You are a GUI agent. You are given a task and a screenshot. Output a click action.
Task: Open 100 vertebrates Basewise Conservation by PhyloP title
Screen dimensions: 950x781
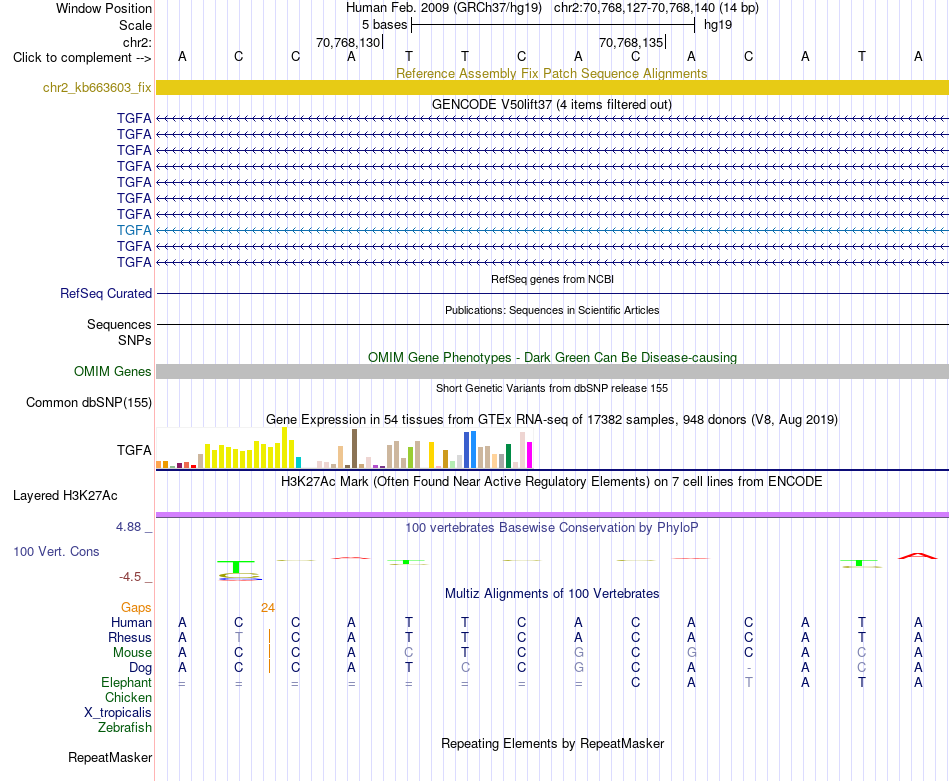[x=552, y=528]
